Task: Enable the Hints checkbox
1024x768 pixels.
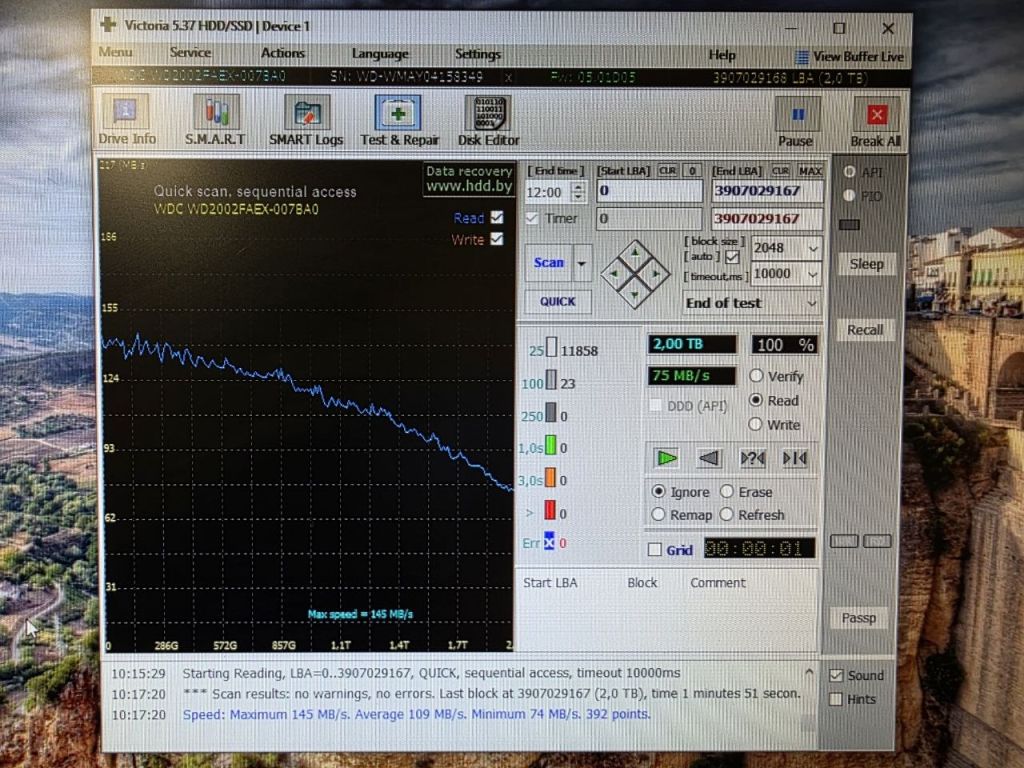Action: point(835,699)
